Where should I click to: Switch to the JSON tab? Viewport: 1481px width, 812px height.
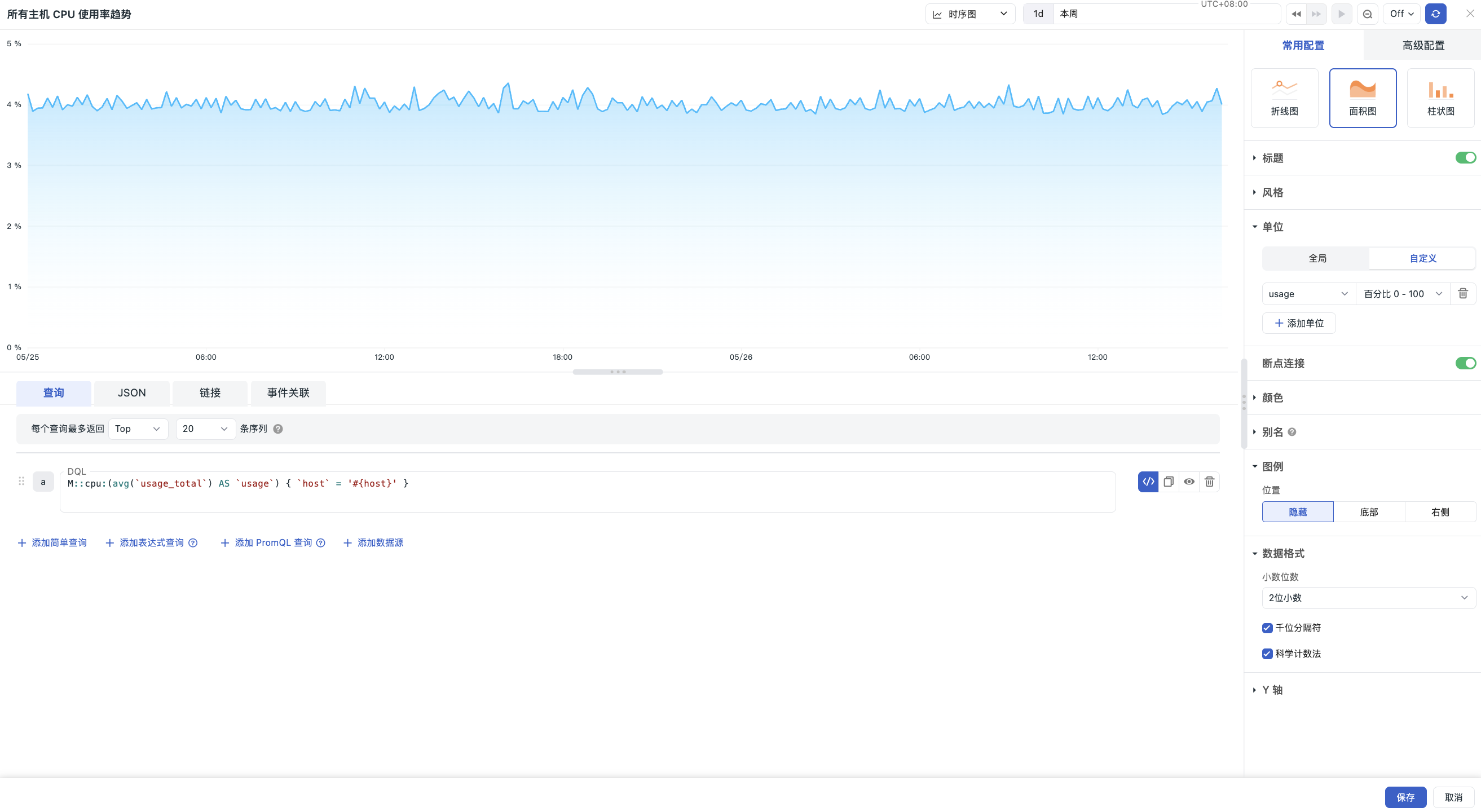tap(131, 393)
